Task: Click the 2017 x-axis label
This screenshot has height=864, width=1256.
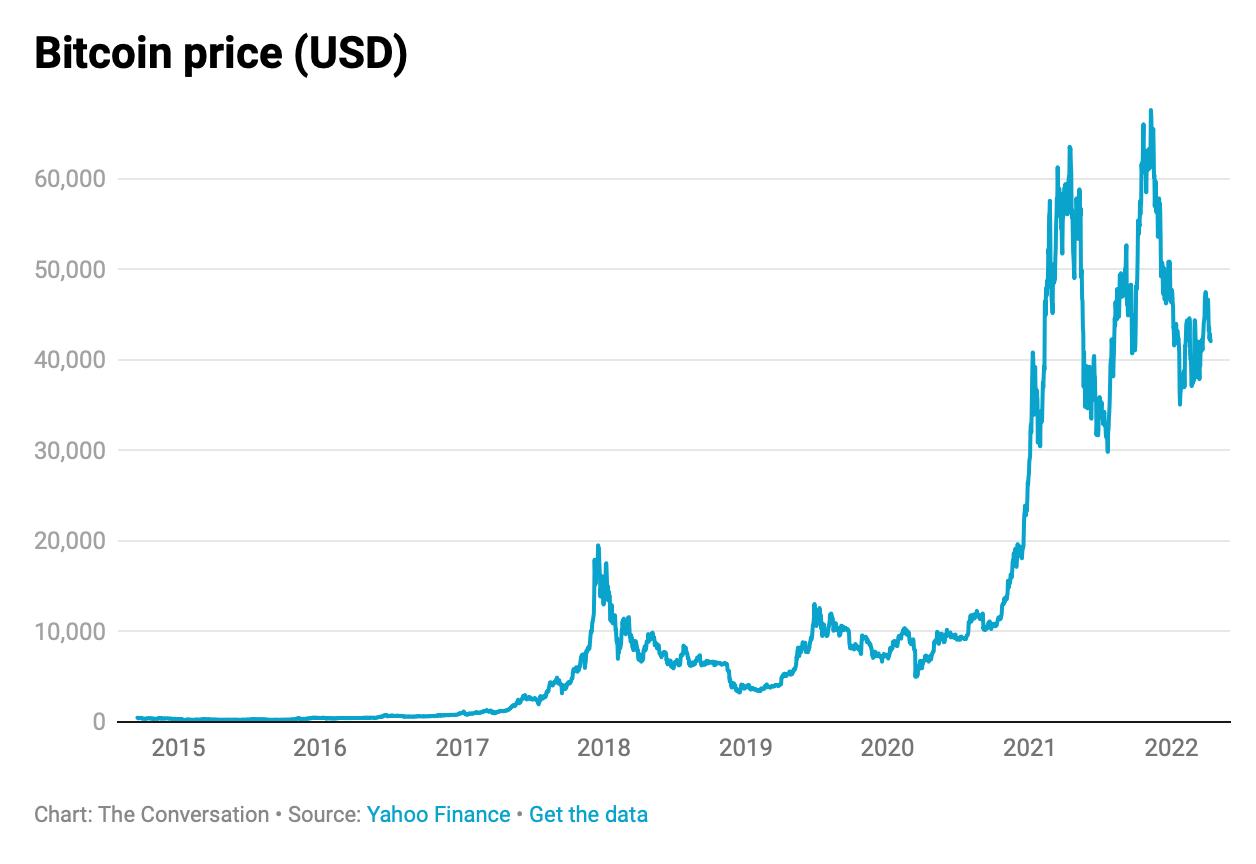Action: (x=462, y=748)
